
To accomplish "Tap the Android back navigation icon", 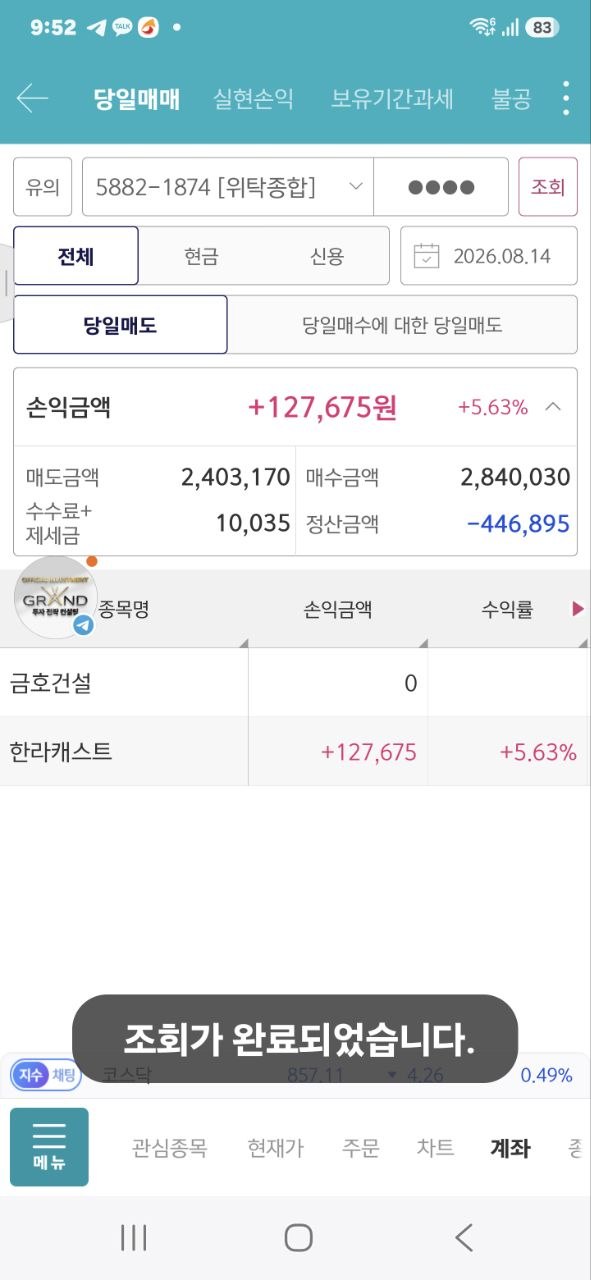I will [x=463, y=1238].
